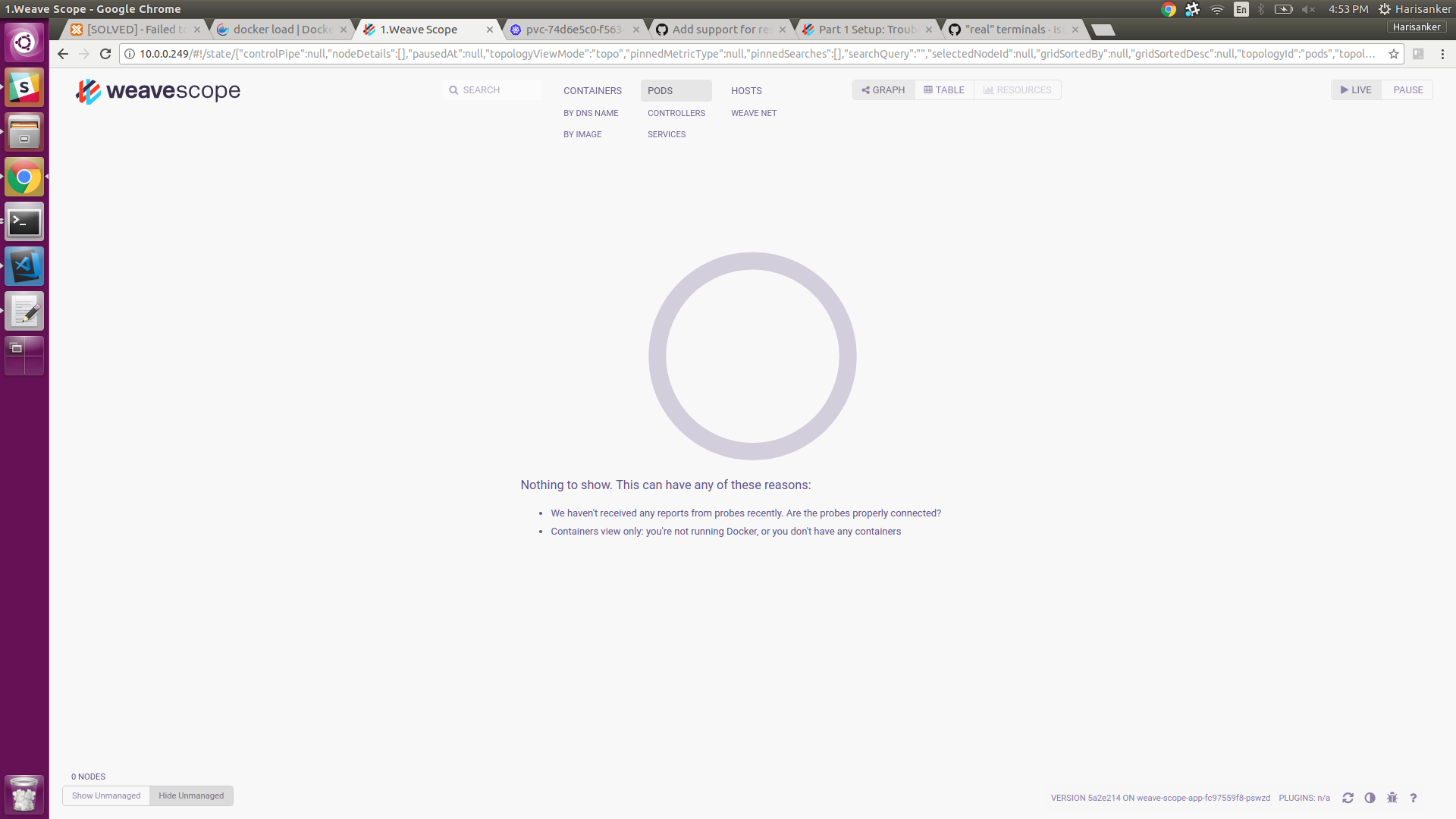Screen dimensions: 1456x819
Task: Switch pods view to Controllers
Action: [x=676, y=112]
